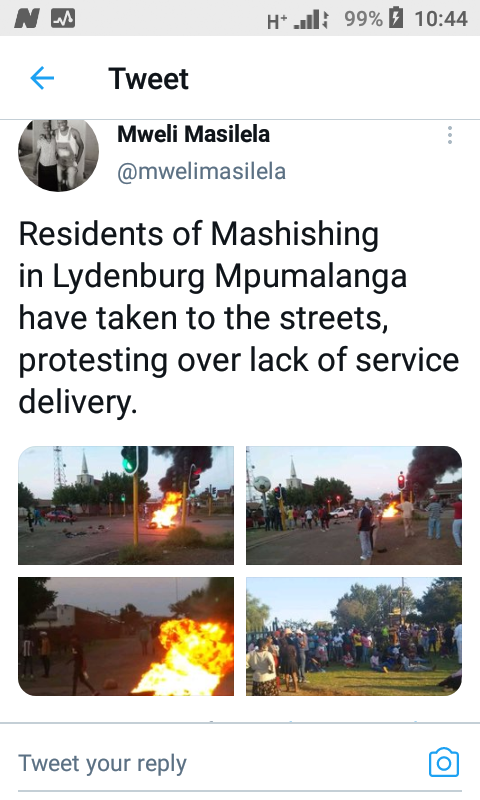This screenshot has width=480, height=800.
Task: Tap the tweet text about Mashishing residents
Action: tap(239, 317)
